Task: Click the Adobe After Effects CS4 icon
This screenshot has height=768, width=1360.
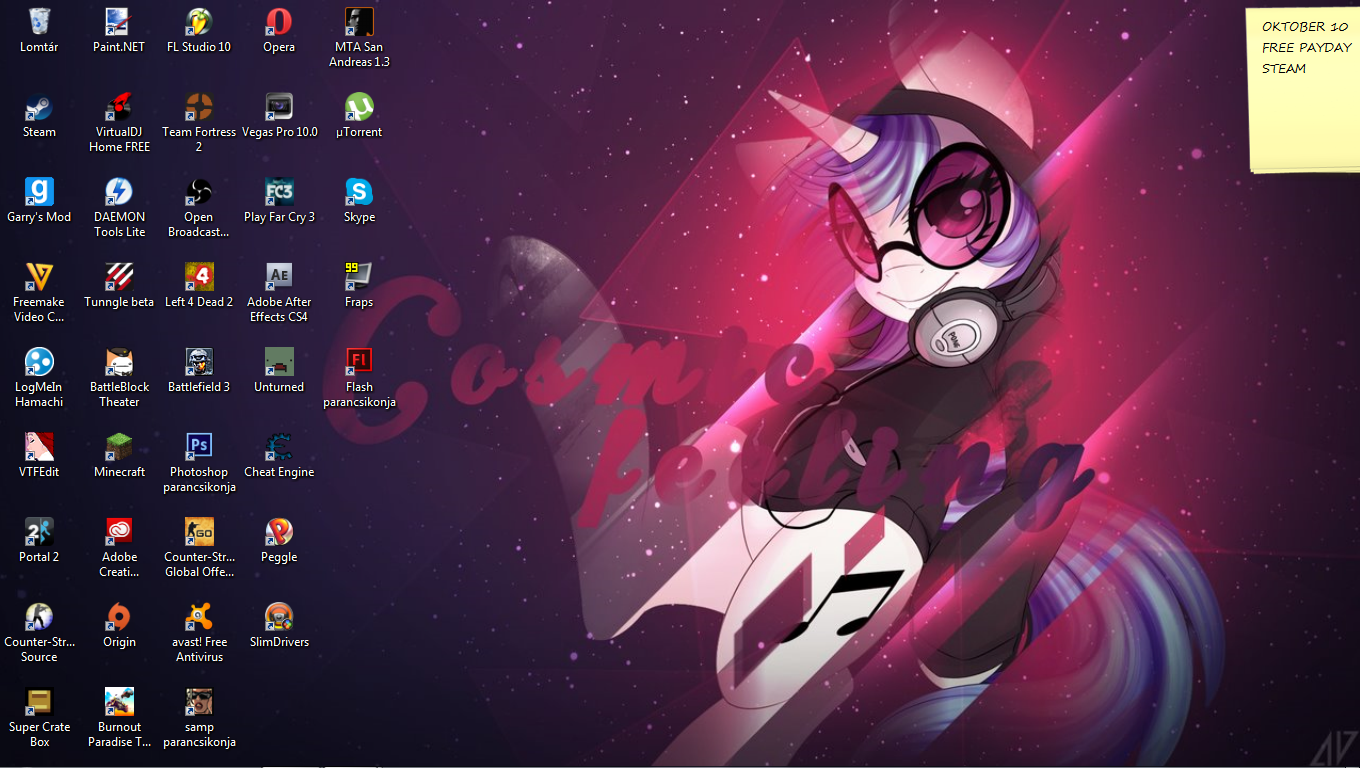Action: 279,276
